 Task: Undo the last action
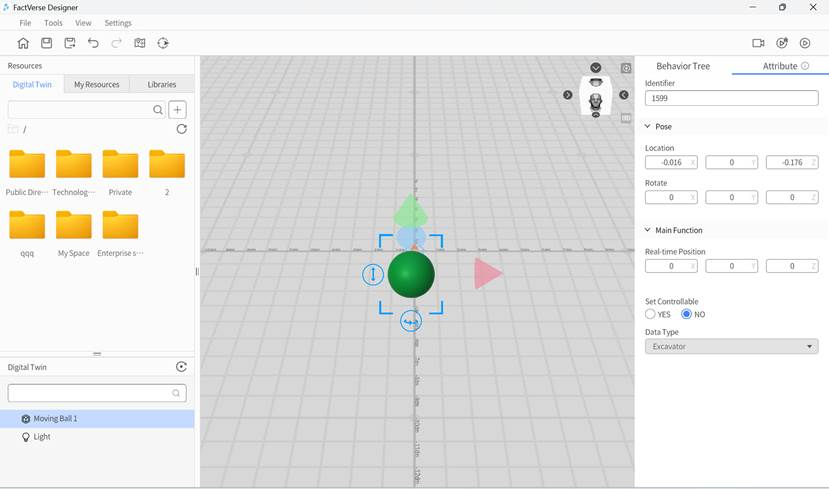pyautogui.click(x=93, y=43)
